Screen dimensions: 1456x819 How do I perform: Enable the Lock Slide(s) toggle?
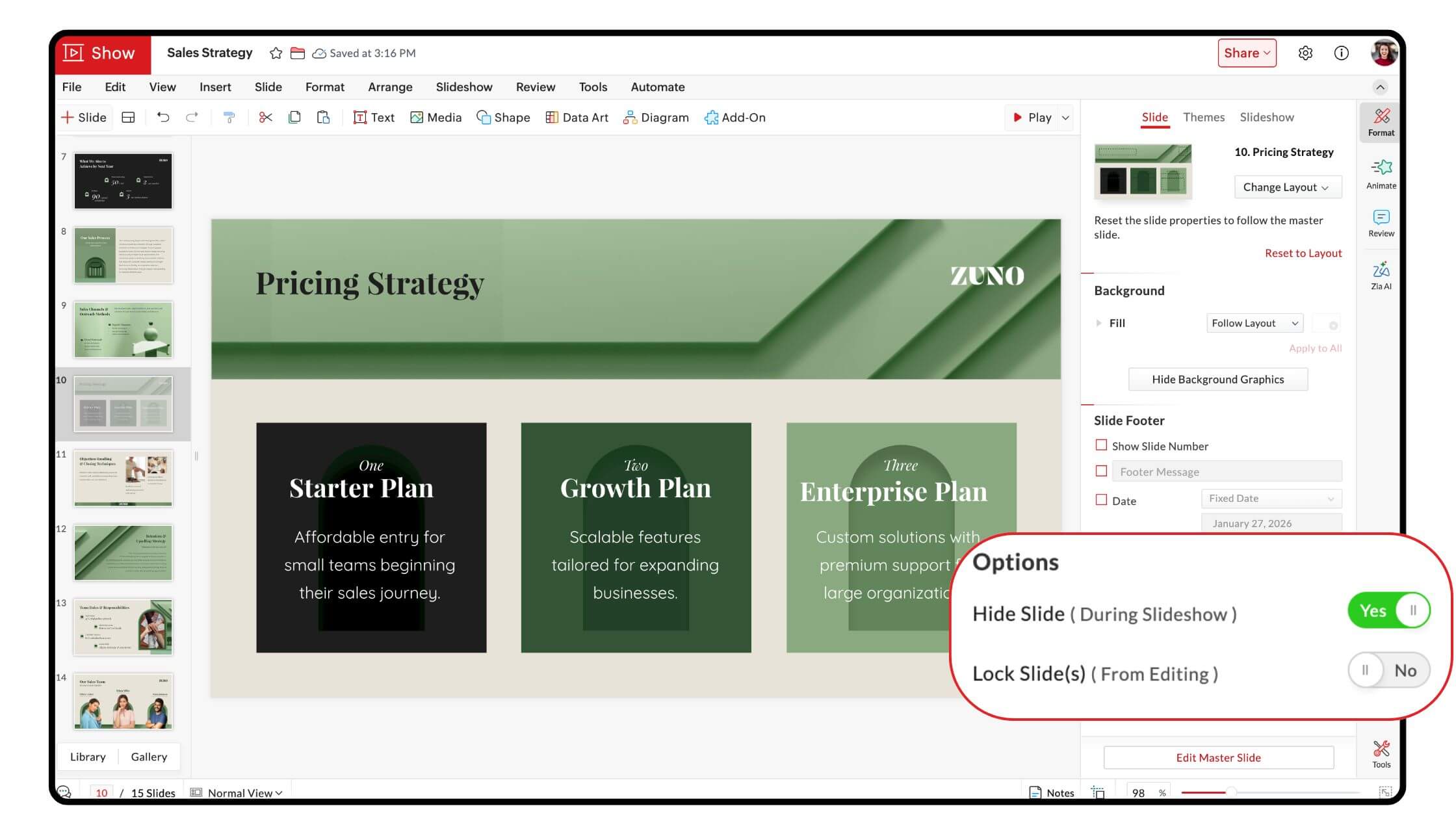(x=1388, y=671)
